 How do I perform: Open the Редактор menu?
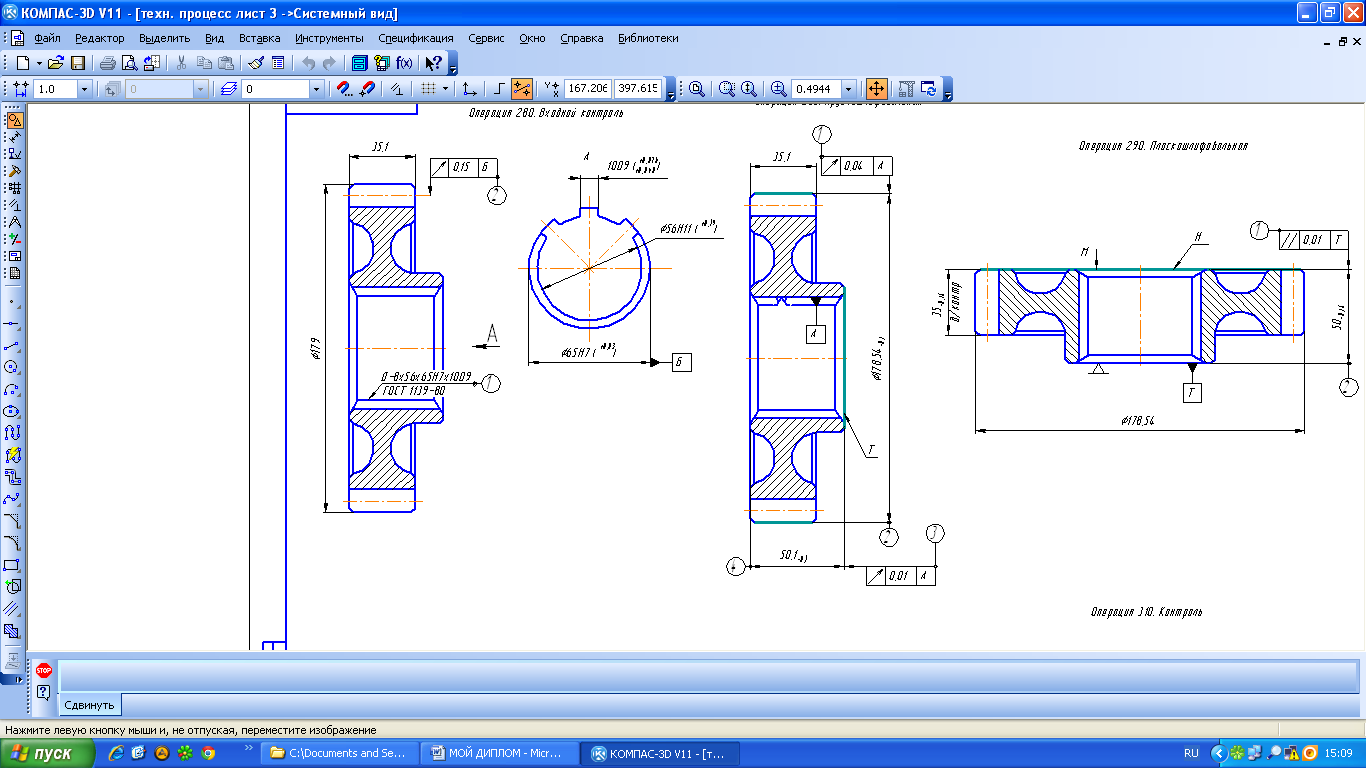point(100,38)
